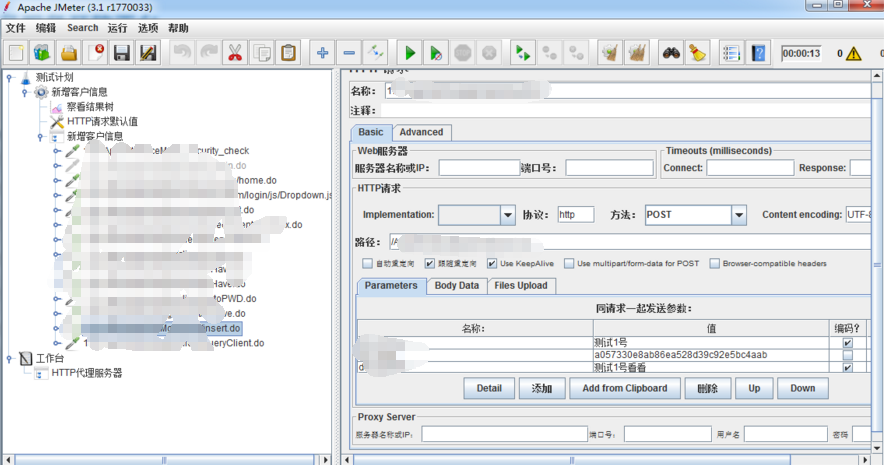This screenshot has height=465, width=884.
Task: Open the 文件 menu
Action: coord(16,28)
